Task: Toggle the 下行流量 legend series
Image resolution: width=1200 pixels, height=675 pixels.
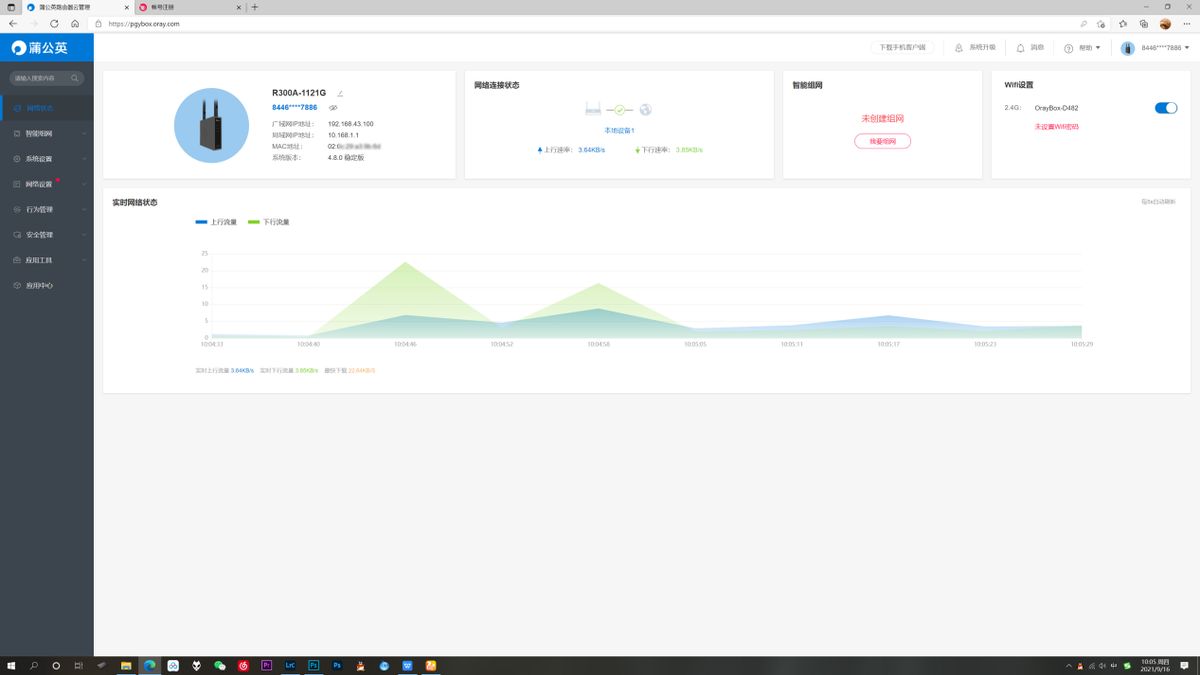Action: (x=269, y=222)
